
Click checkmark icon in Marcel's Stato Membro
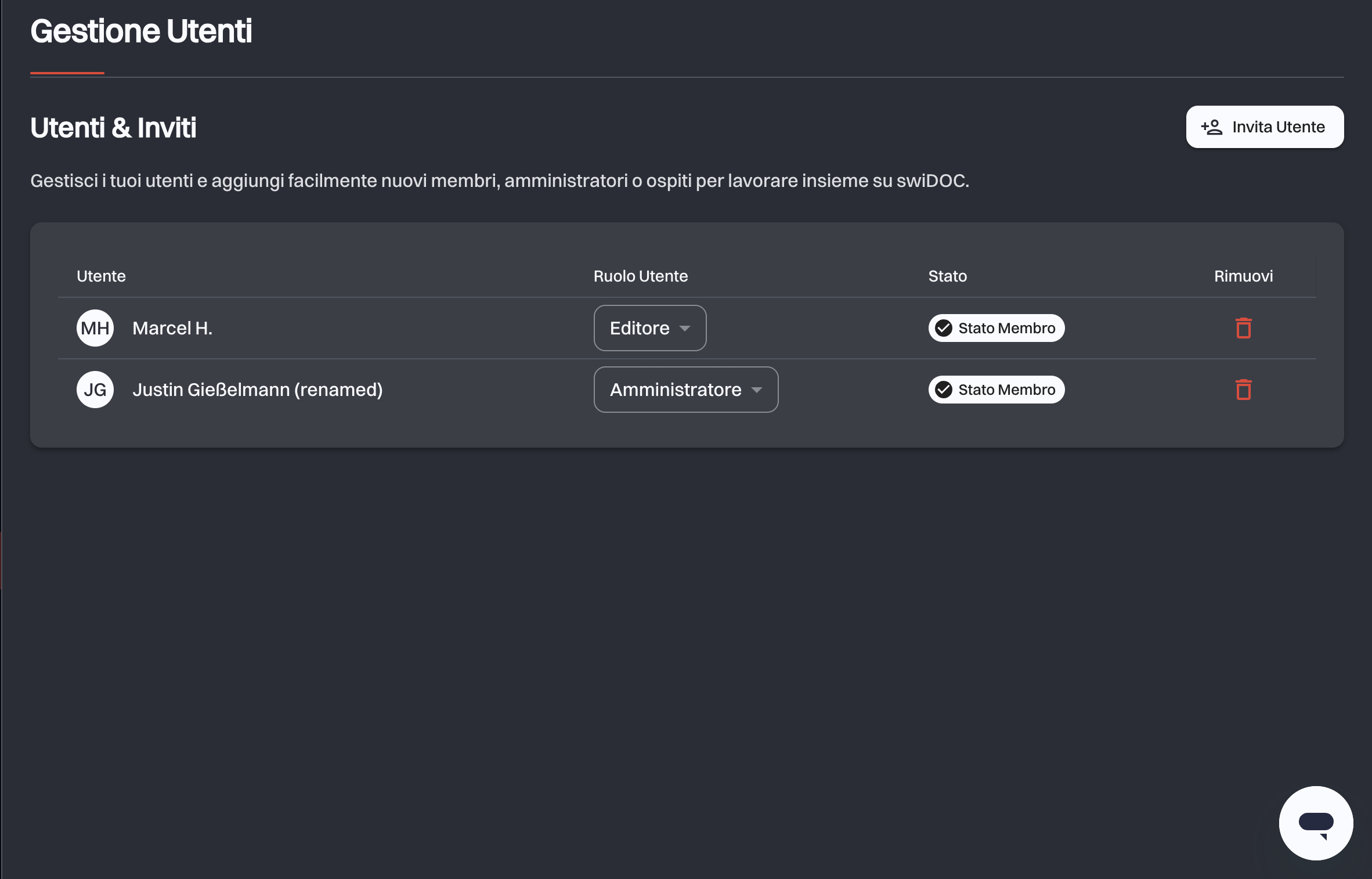tap(944, 328)
